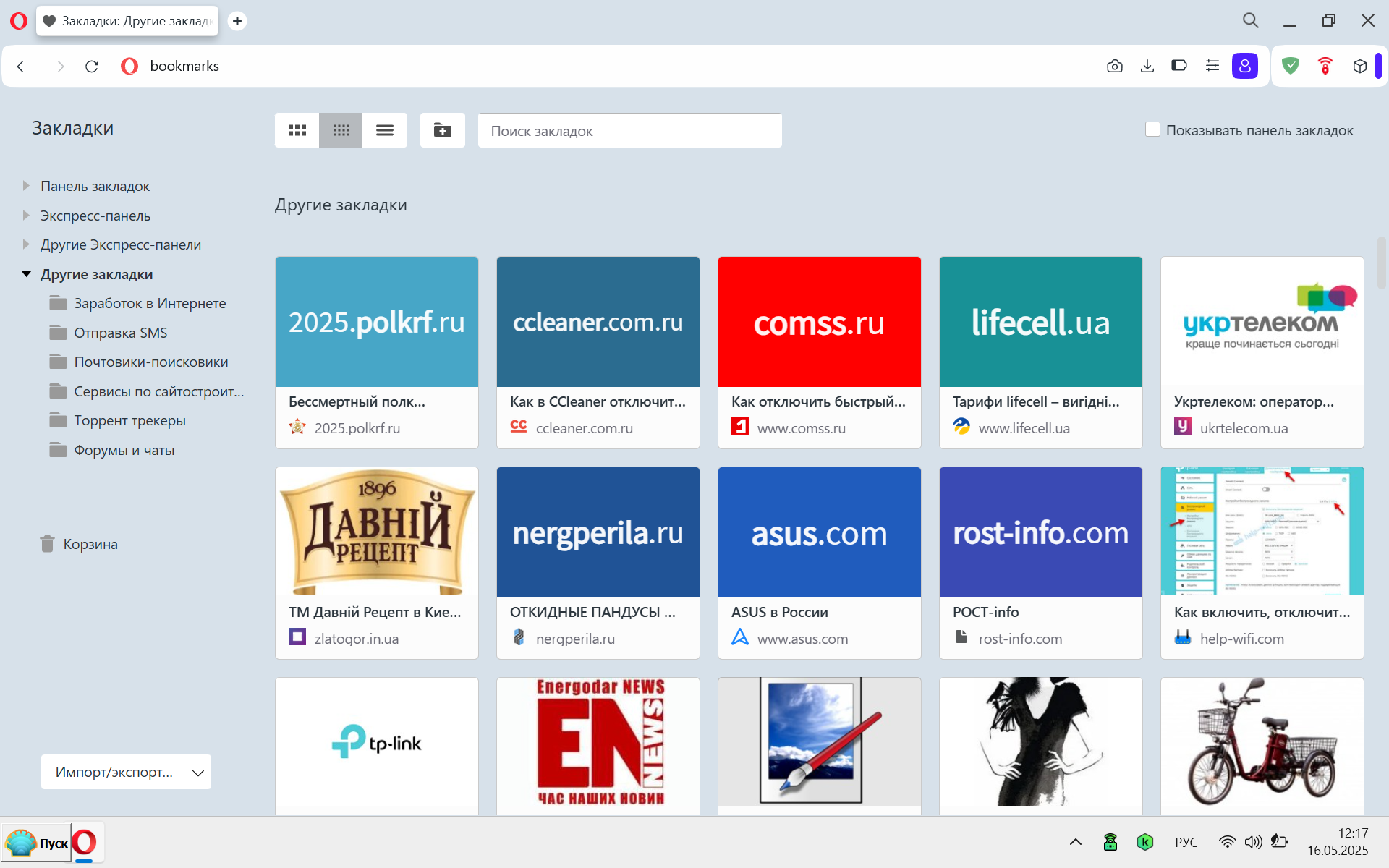Open asus.com bookmark thumbnail

click(820, 532)
